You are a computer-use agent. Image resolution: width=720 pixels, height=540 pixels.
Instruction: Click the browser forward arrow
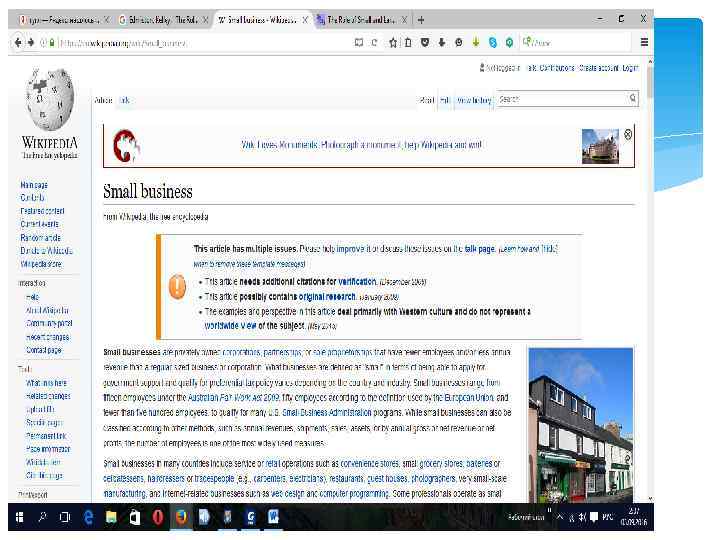tap(31, 43)
